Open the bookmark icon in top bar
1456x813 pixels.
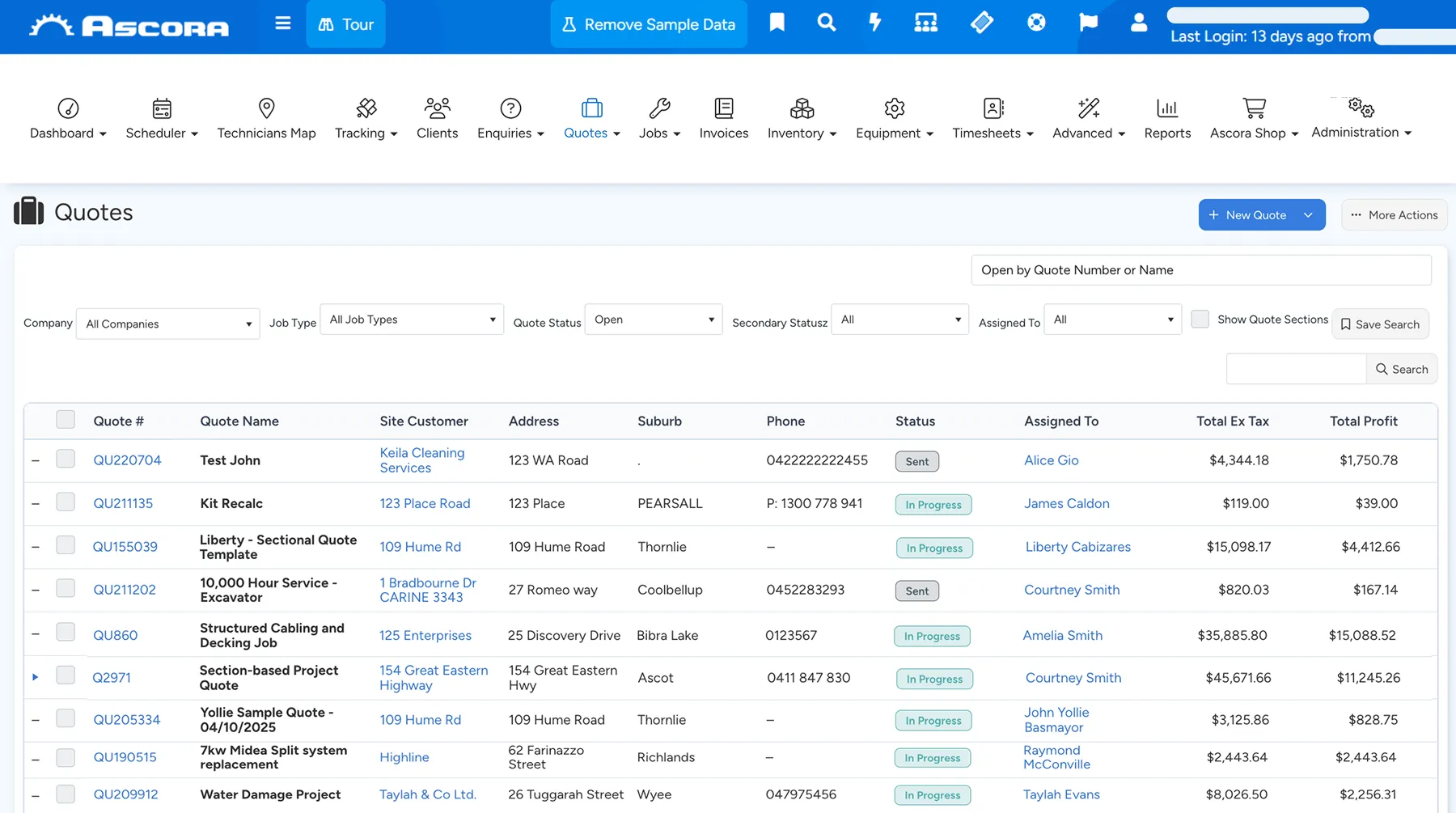(777, 23)
